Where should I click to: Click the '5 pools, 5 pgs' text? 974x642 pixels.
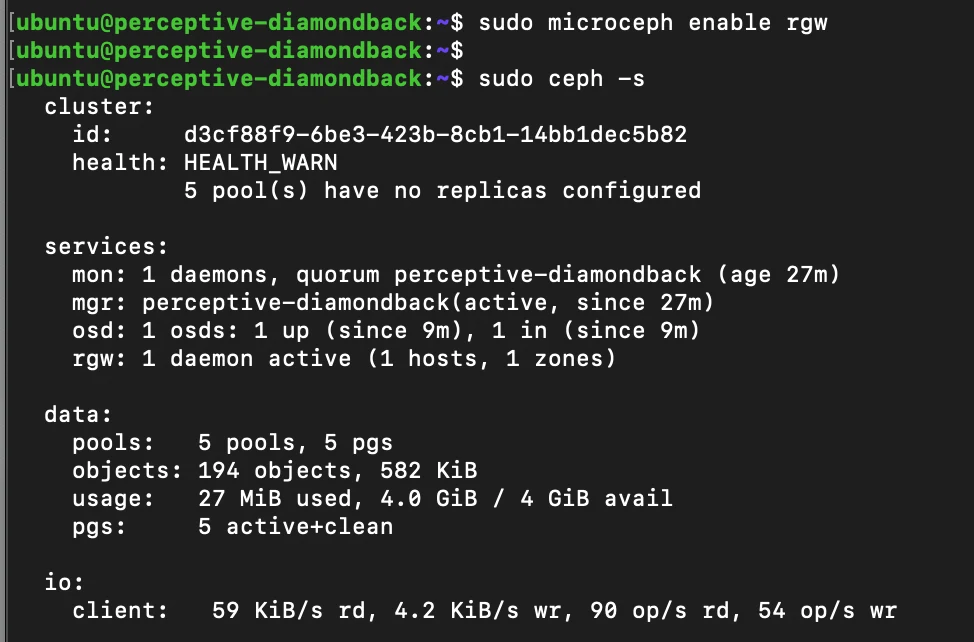[x=296, y=443]
